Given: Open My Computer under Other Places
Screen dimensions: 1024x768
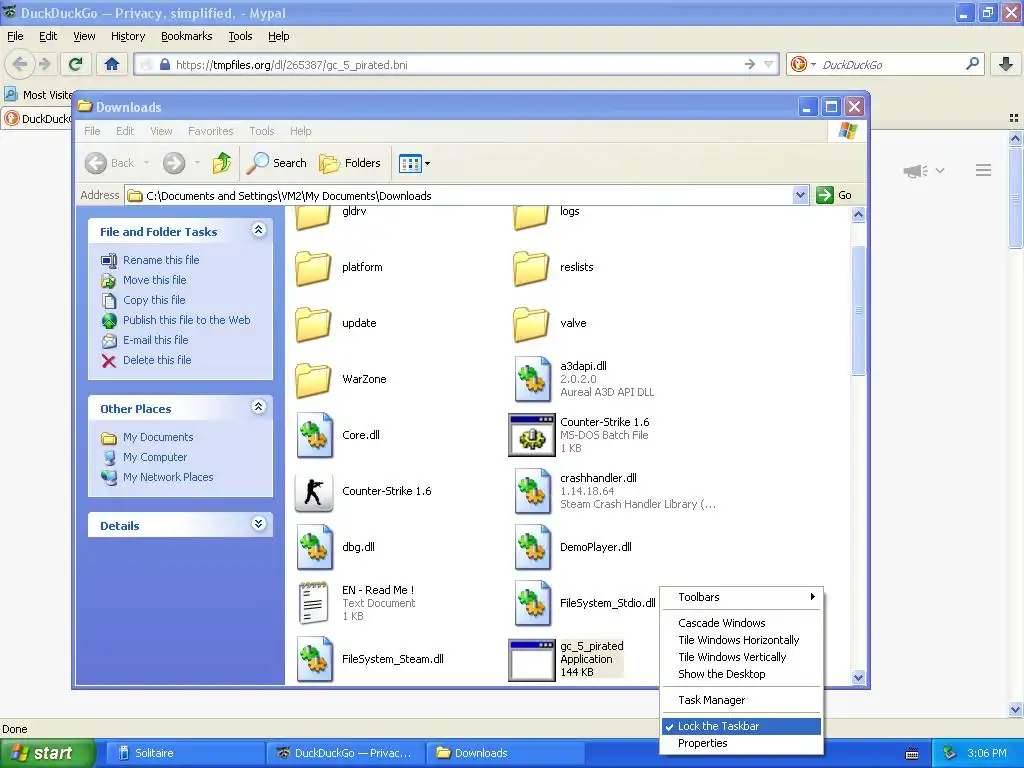Looking at the screenshot, I should pyautogui.click(x=155, y=457).
